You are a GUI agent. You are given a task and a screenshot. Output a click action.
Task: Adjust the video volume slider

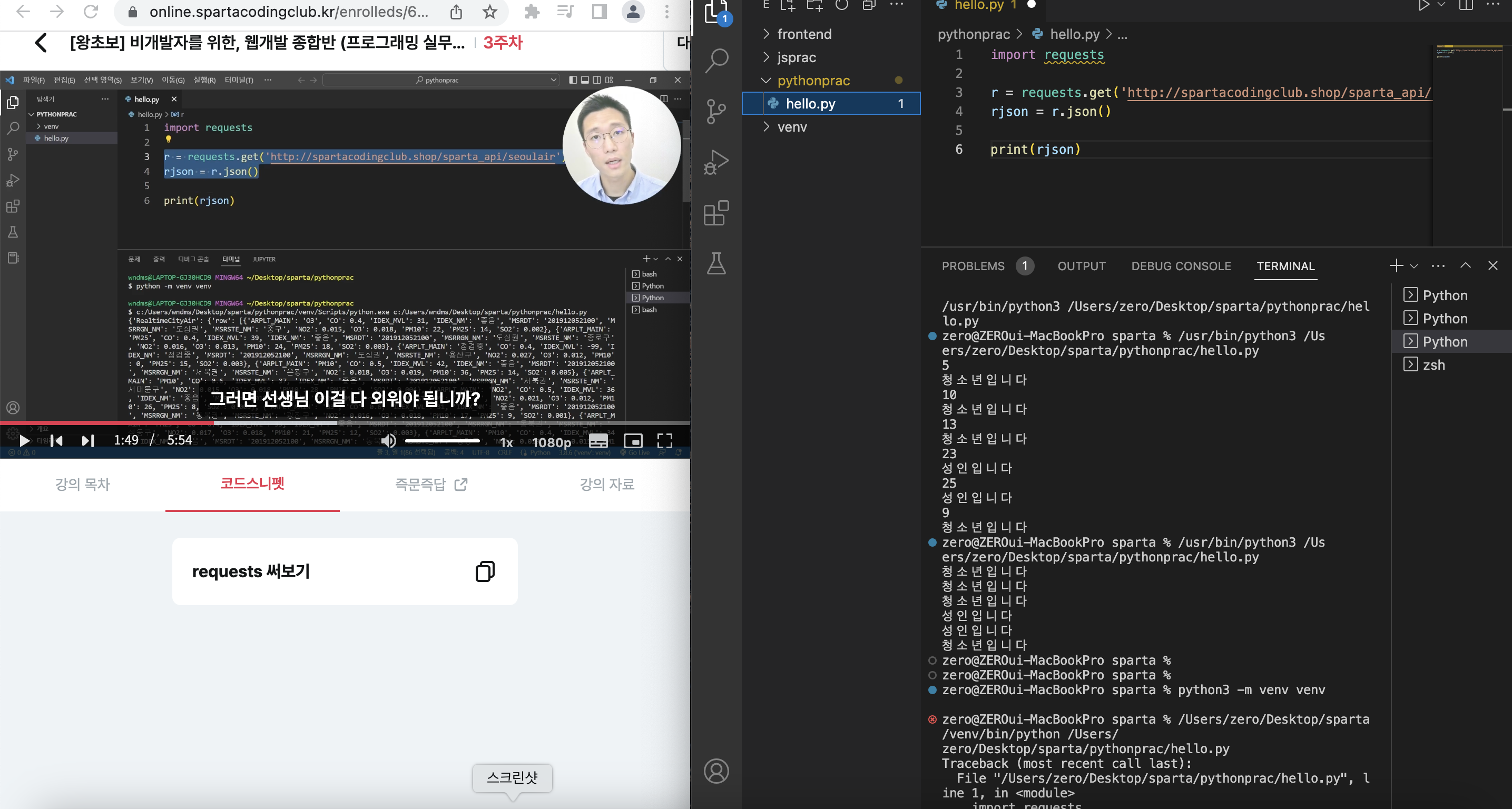tap(441, 441)
